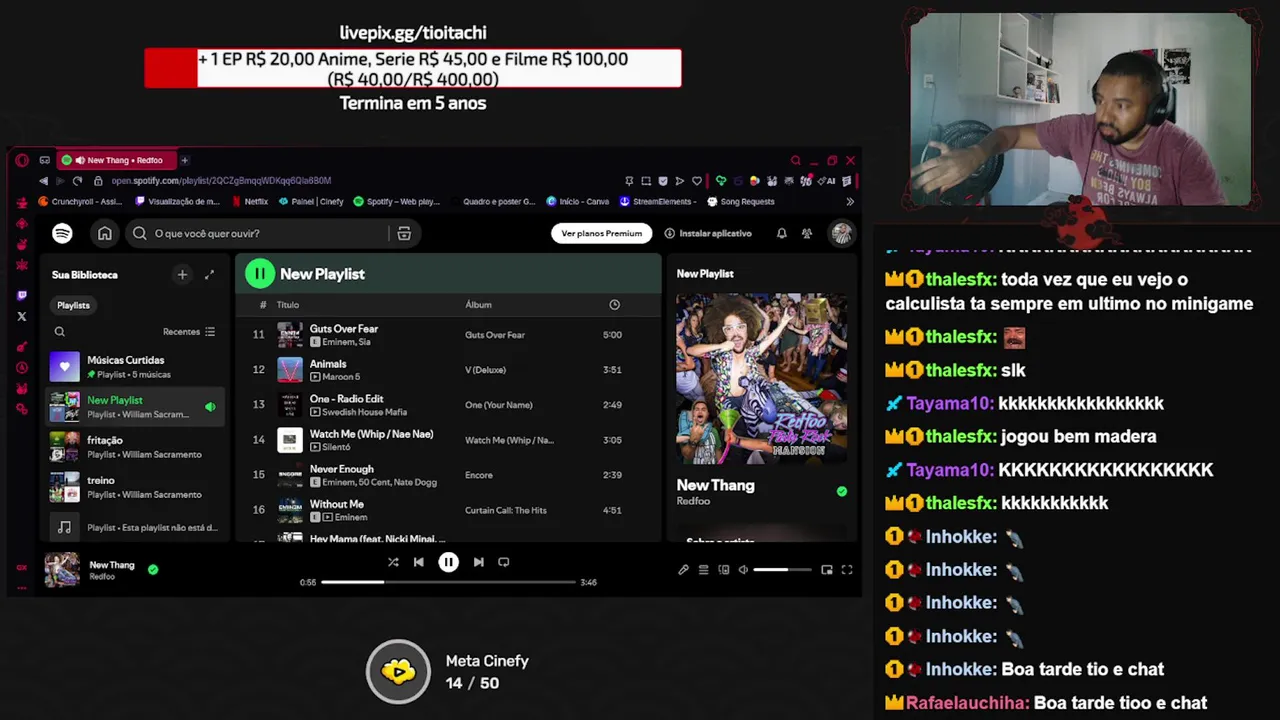
Task: Enter fullscreen player view
Action: 847,570
